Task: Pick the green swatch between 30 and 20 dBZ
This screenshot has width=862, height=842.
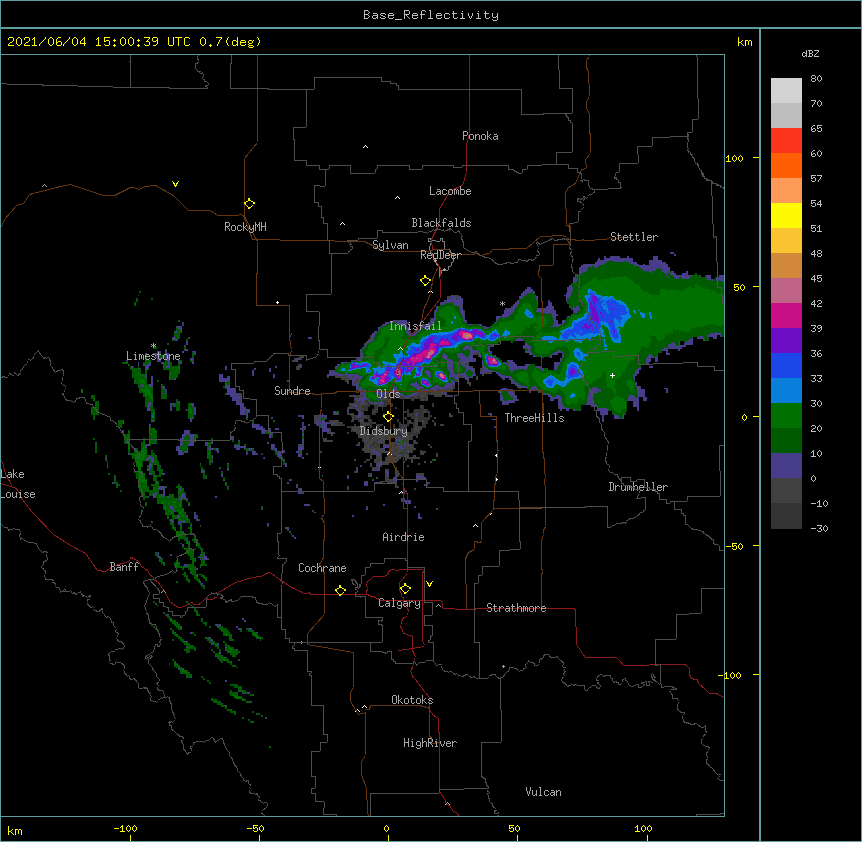Action: [786, 416]
